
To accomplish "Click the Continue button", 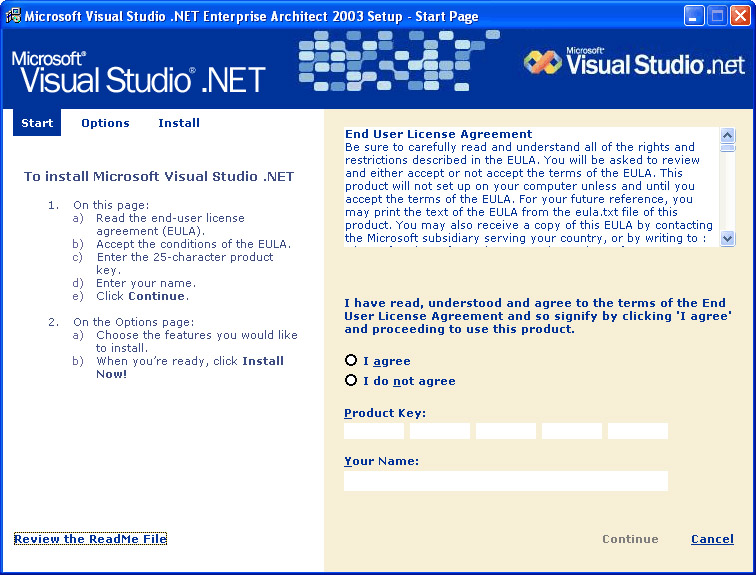I will 630,539.
